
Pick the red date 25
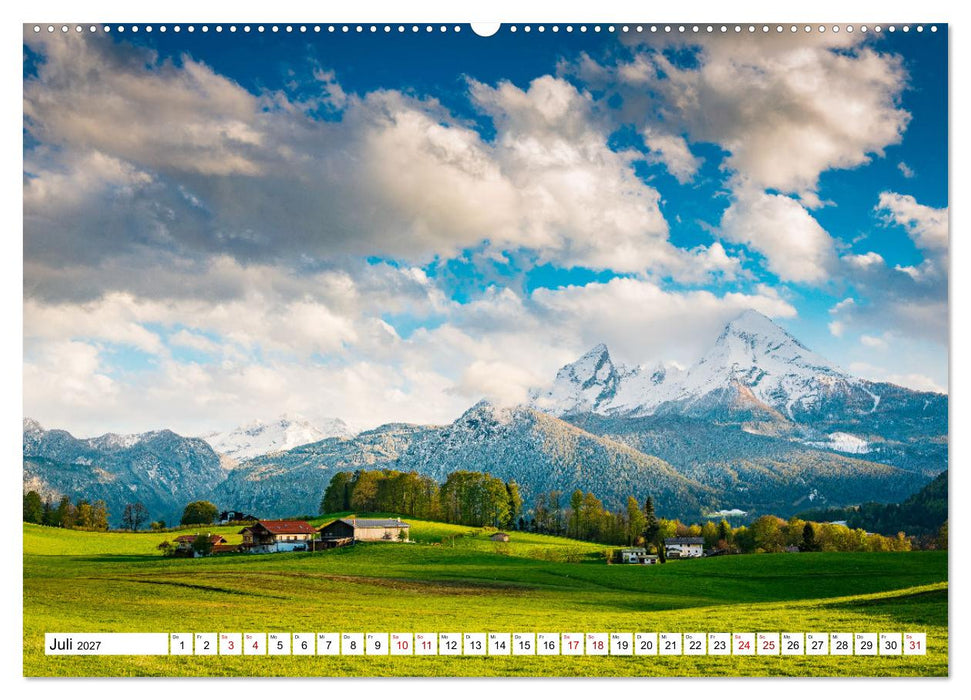pos(768,644)
